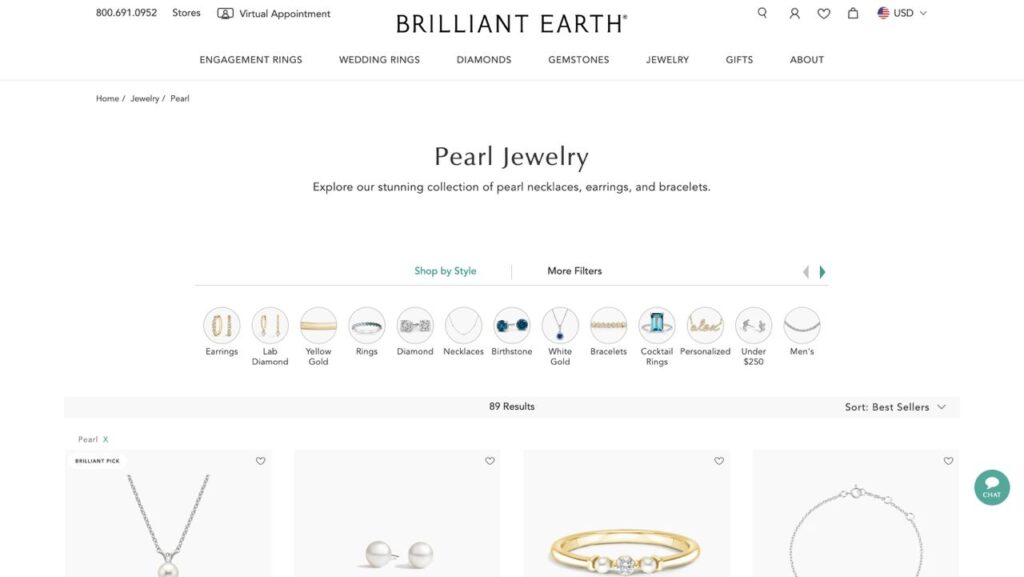1024x577 pixels.
Task: Choose the Birthstone style icon
Action: tap(511, 325)
